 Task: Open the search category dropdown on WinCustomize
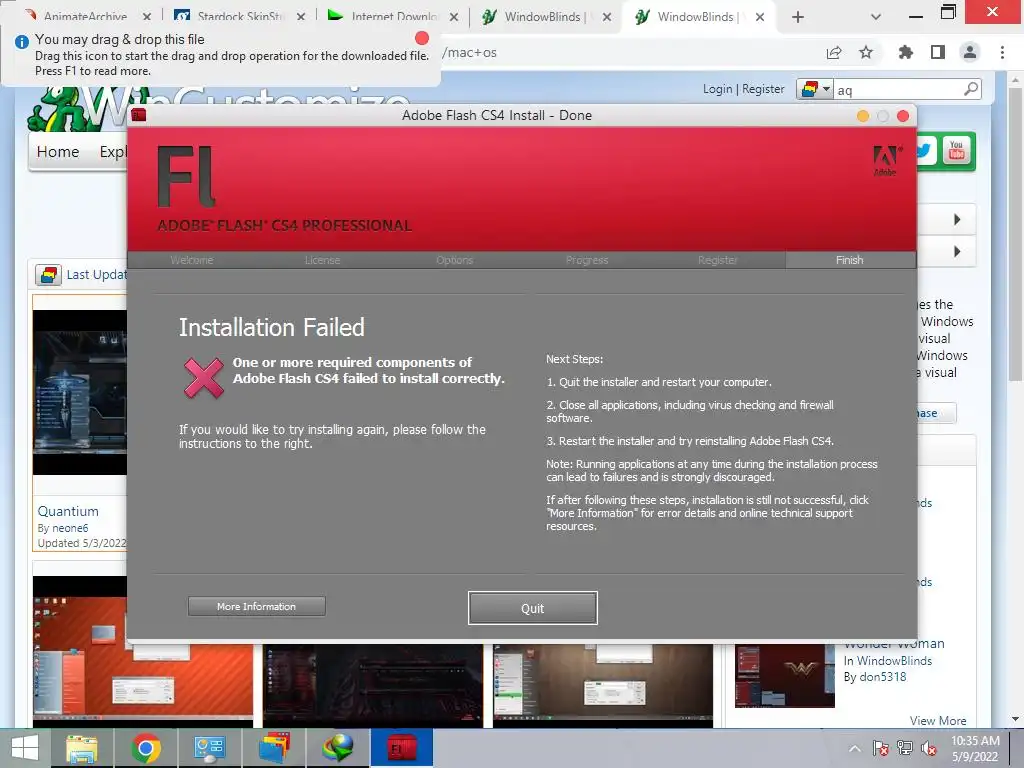(x=815, y=89)
